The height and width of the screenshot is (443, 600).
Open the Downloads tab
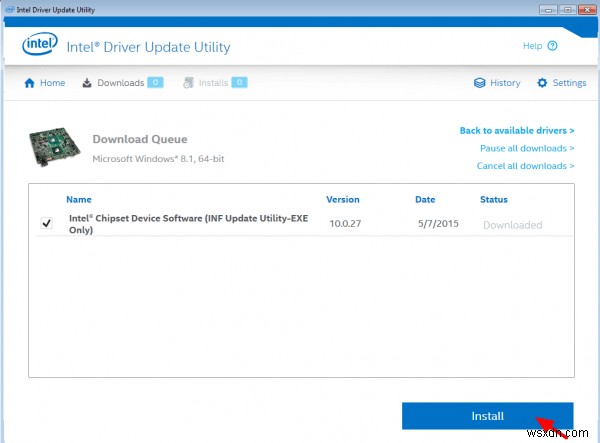pyautogui.click(x=122, y=83)
